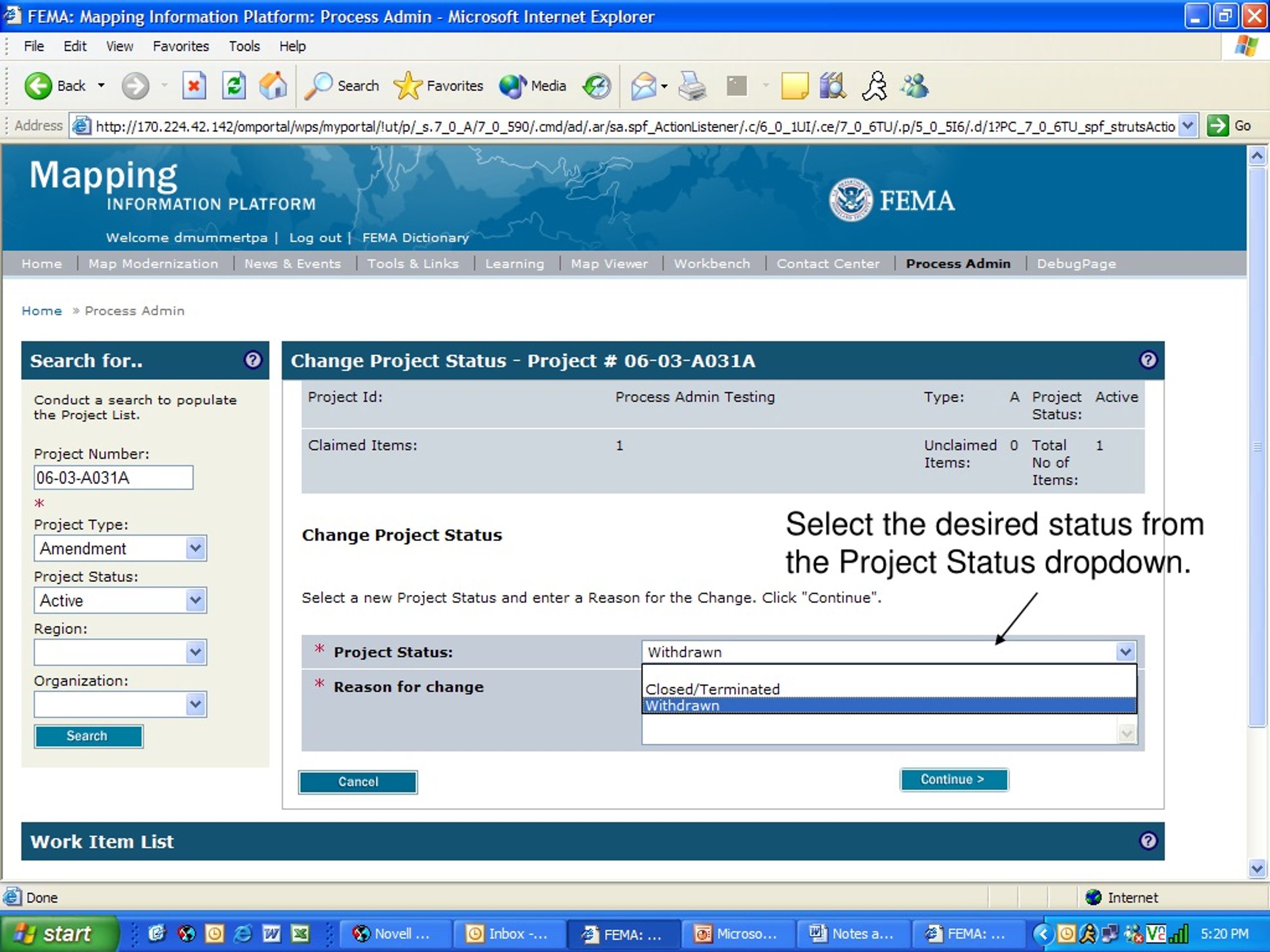Go to Map Modernization tab
The width and height of the screenshot is (1270, 952).
(153, 263)
